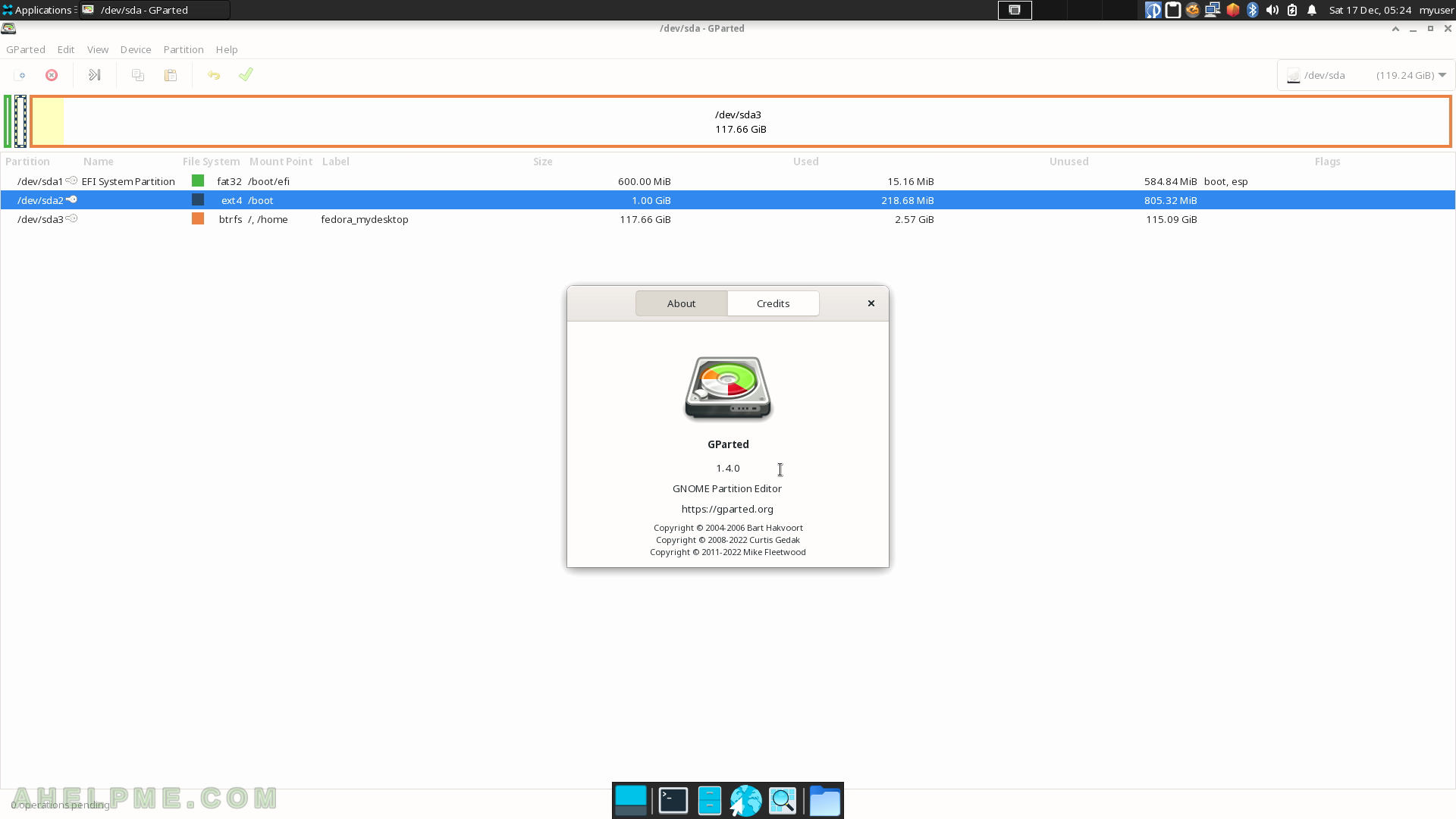Launch the terminal from the dock
1456x819 pixels.
pyautogui.click(x=673, y=801)
